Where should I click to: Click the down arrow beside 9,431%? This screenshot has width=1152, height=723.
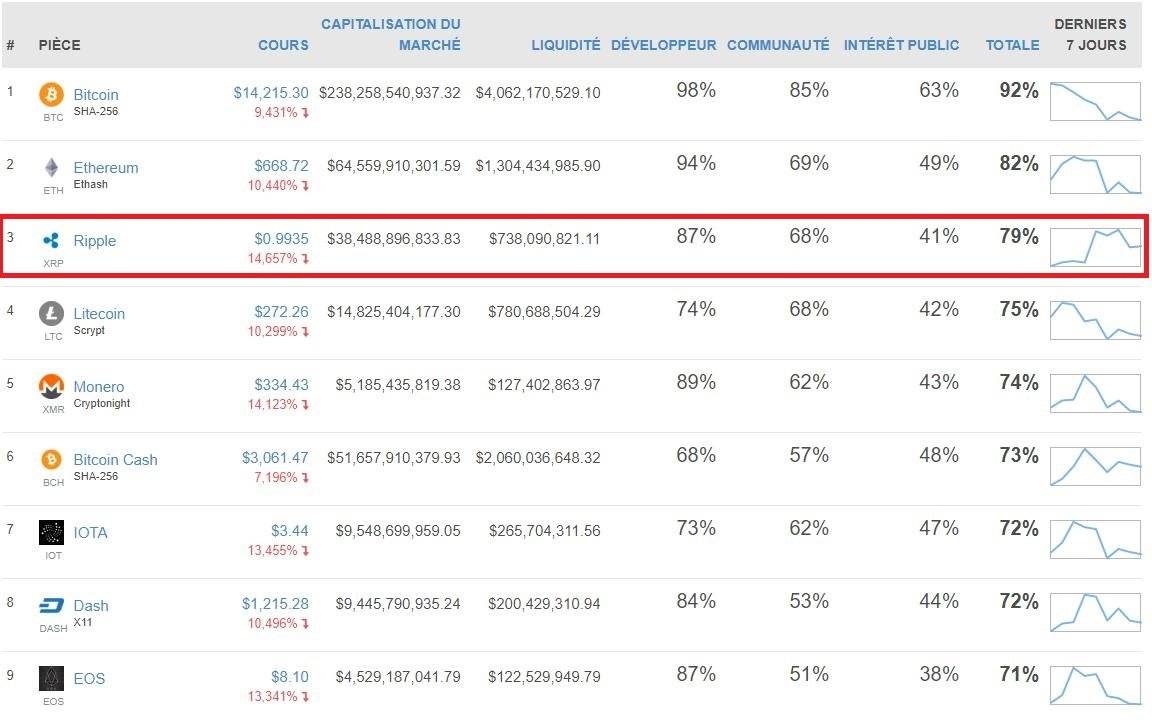pos(305,112)
